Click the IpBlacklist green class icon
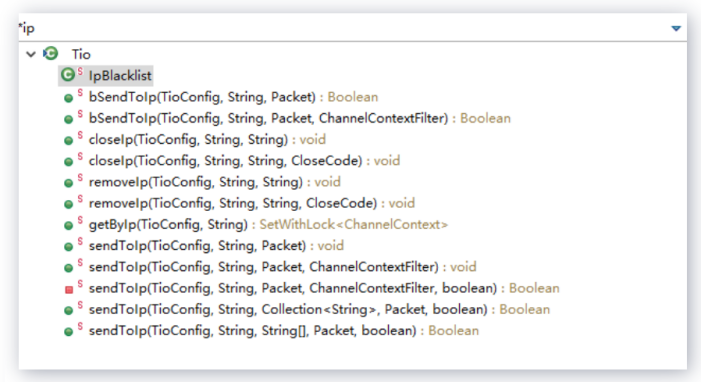702x382 pixels. 68,75
